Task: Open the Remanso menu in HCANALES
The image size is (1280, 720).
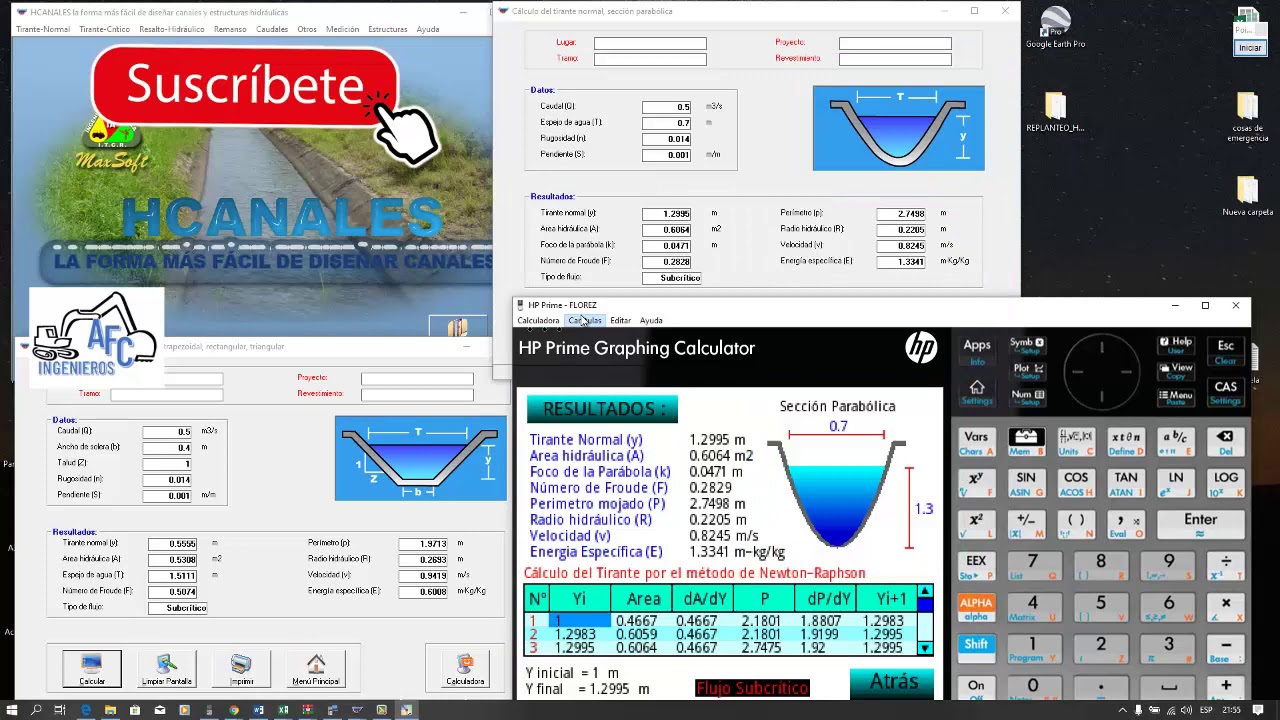Action: [x=230, y=29]
